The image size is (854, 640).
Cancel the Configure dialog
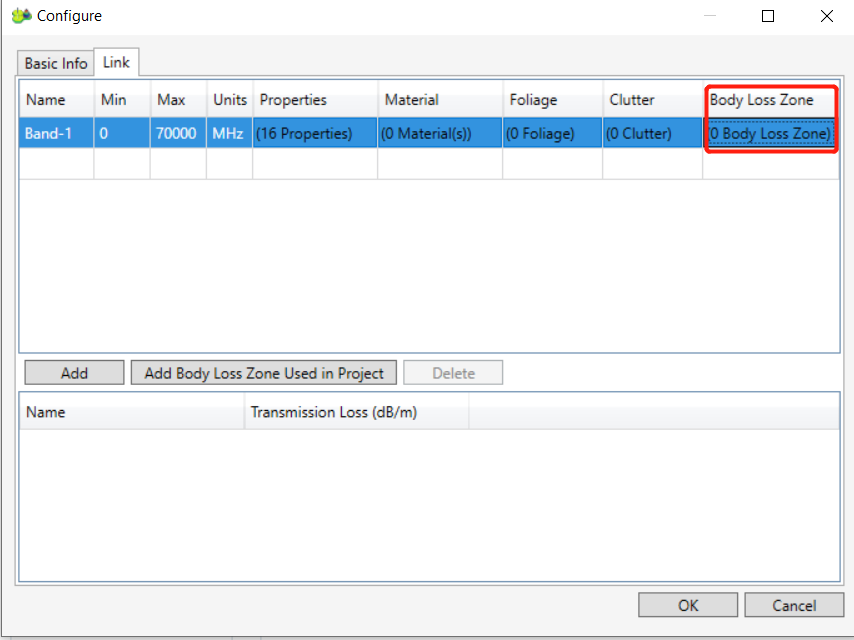click(794, 605)
